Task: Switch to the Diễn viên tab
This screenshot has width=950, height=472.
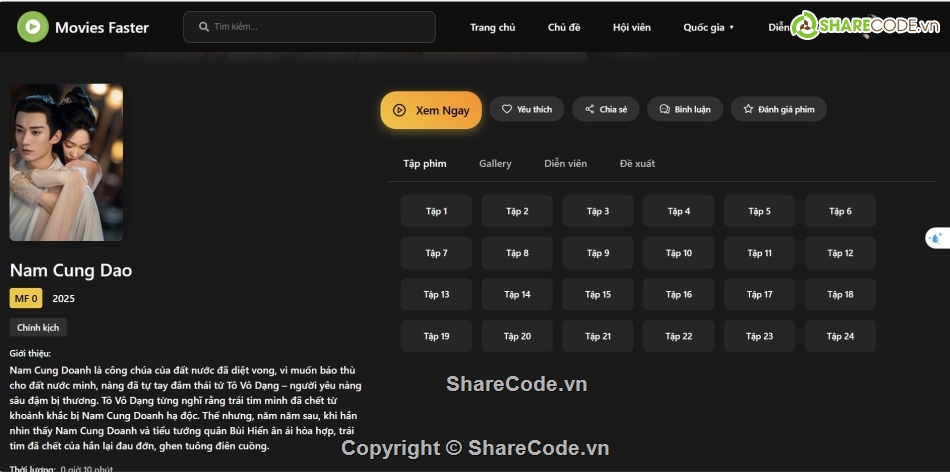Action: pos(566,163)
